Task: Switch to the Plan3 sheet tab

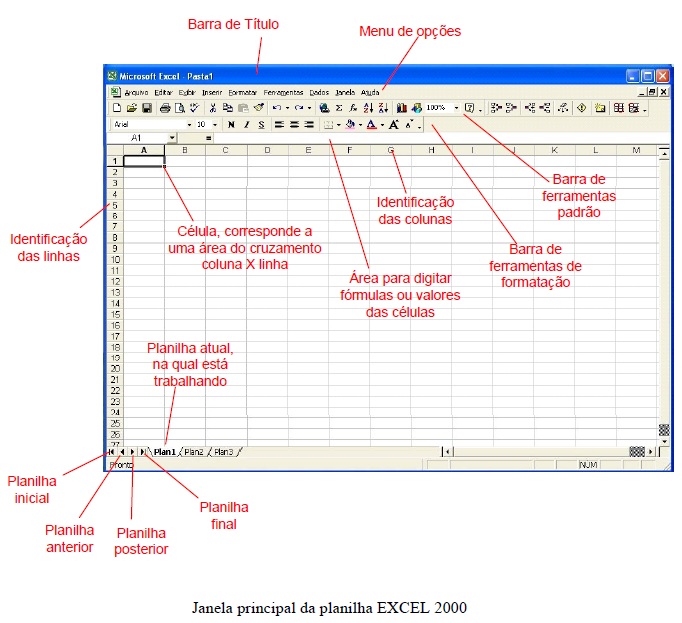Action: tap(224, 452)
